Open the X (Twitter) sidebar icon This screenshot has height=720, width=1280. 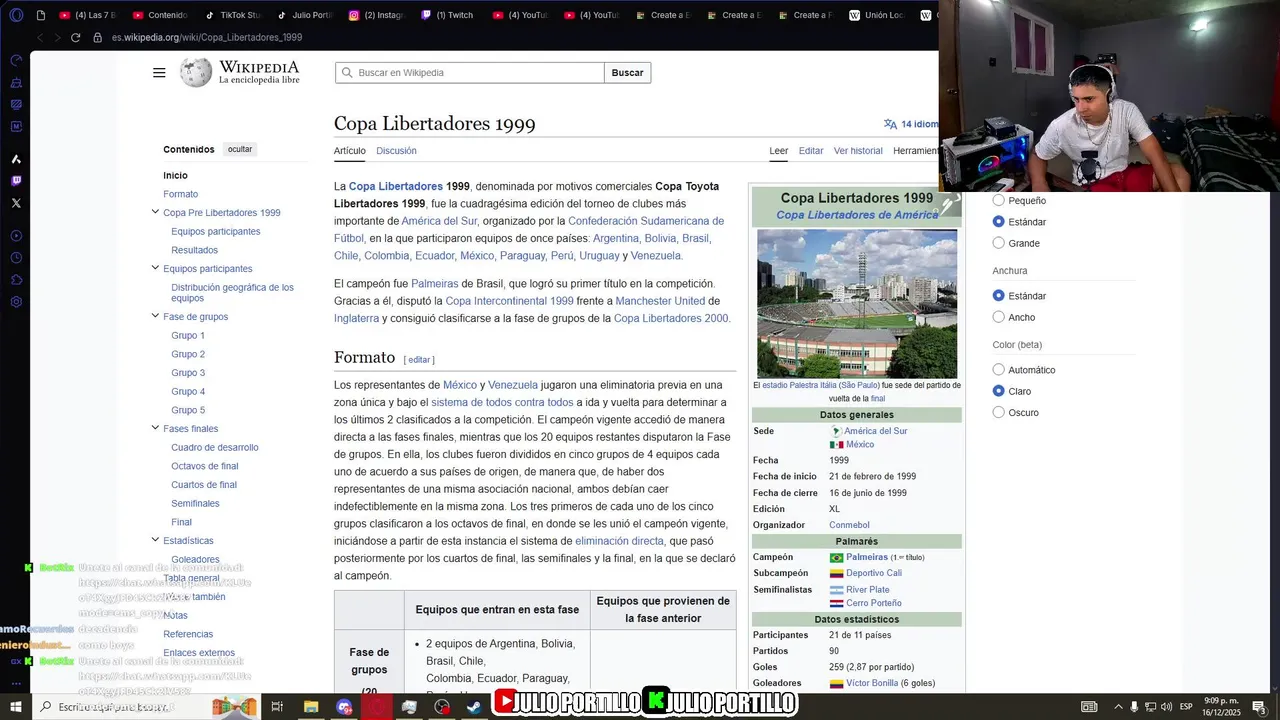[16, 203]
